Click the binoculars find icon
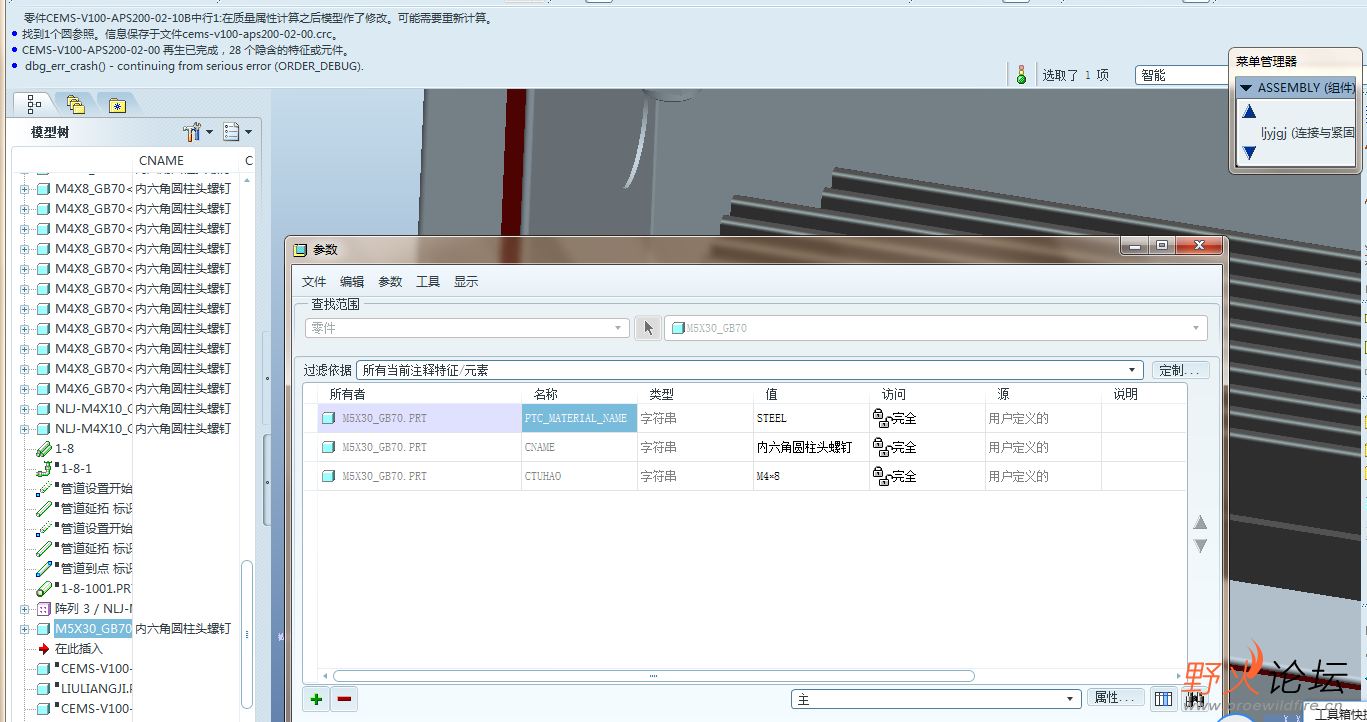This screenshot has height=722, width=1367. pyautogui.click(x=1194, y=699)
